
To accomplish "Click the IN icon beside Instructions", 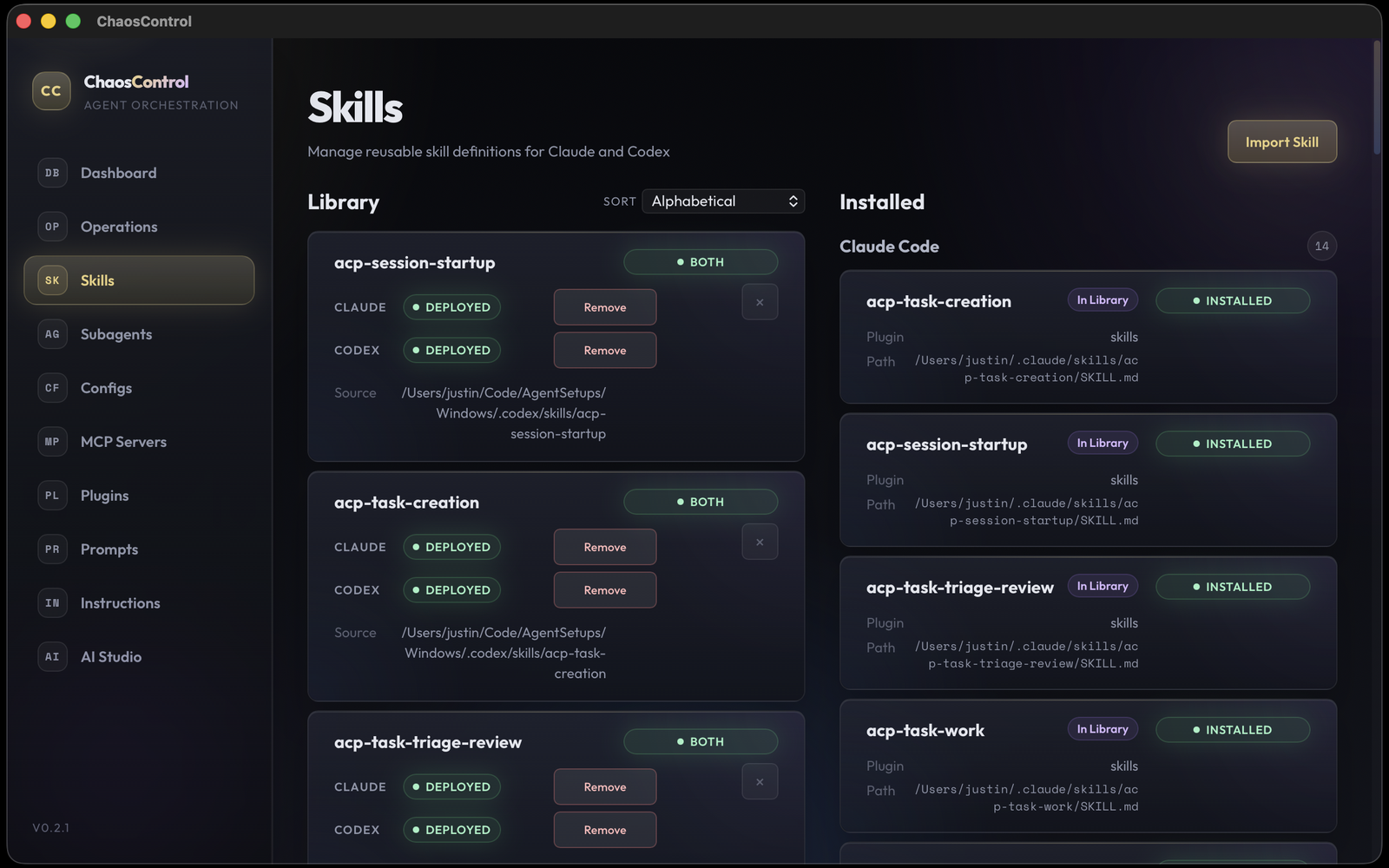I will pyautogui.click(x=52, y=603).
